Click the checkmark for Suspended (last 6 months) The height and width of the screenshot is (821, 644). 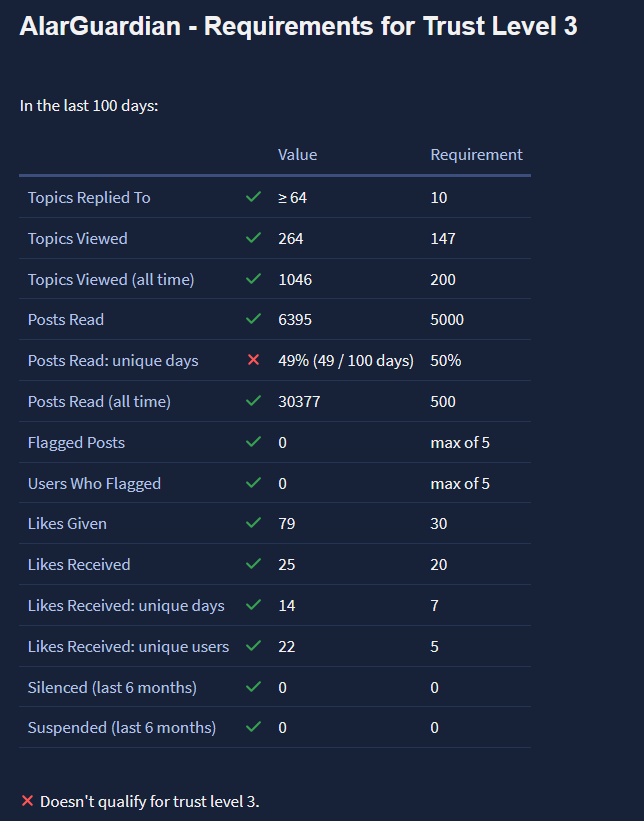(x=253, y=728)
